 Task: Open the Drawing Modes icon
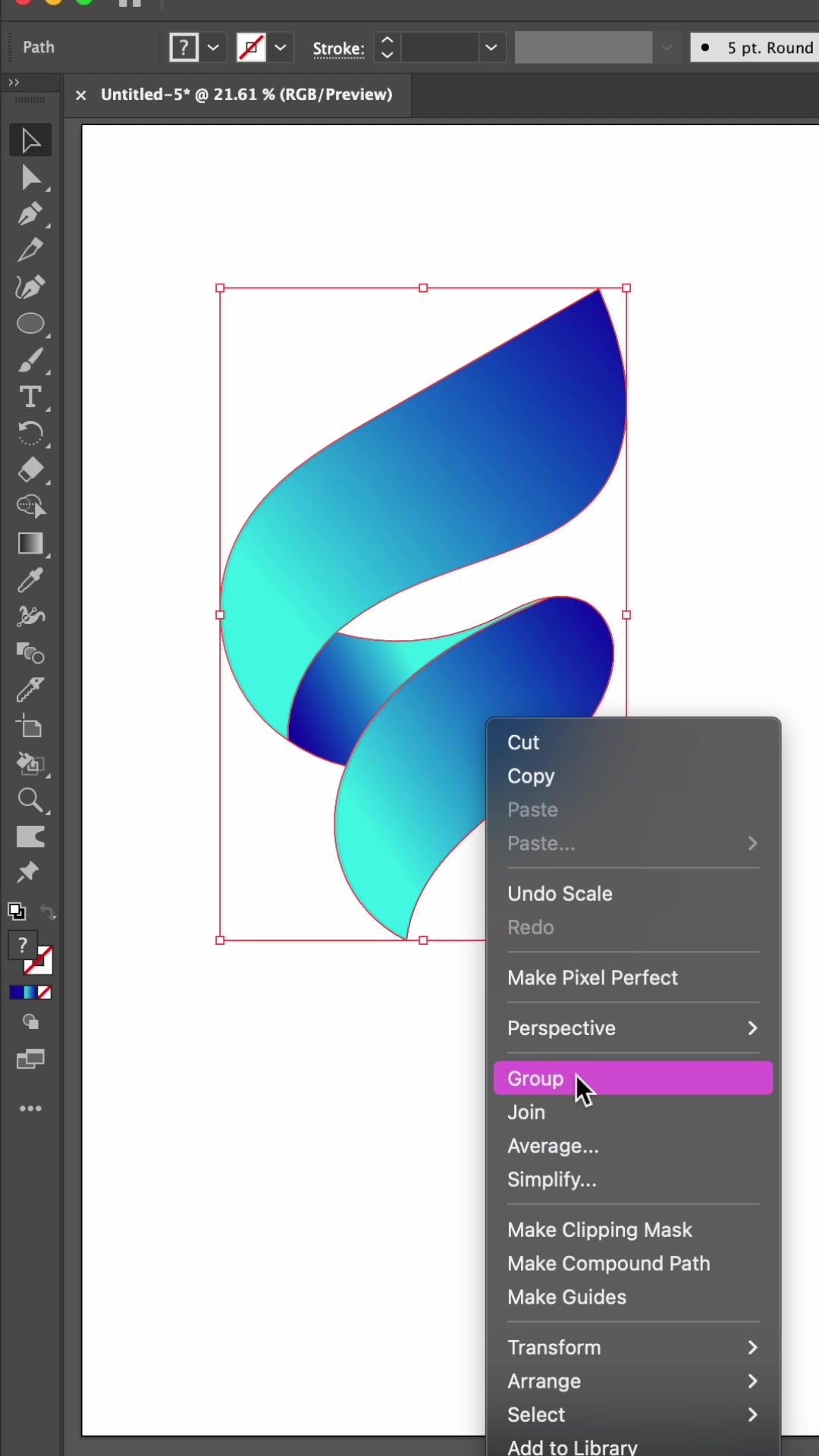point(30,1022)
